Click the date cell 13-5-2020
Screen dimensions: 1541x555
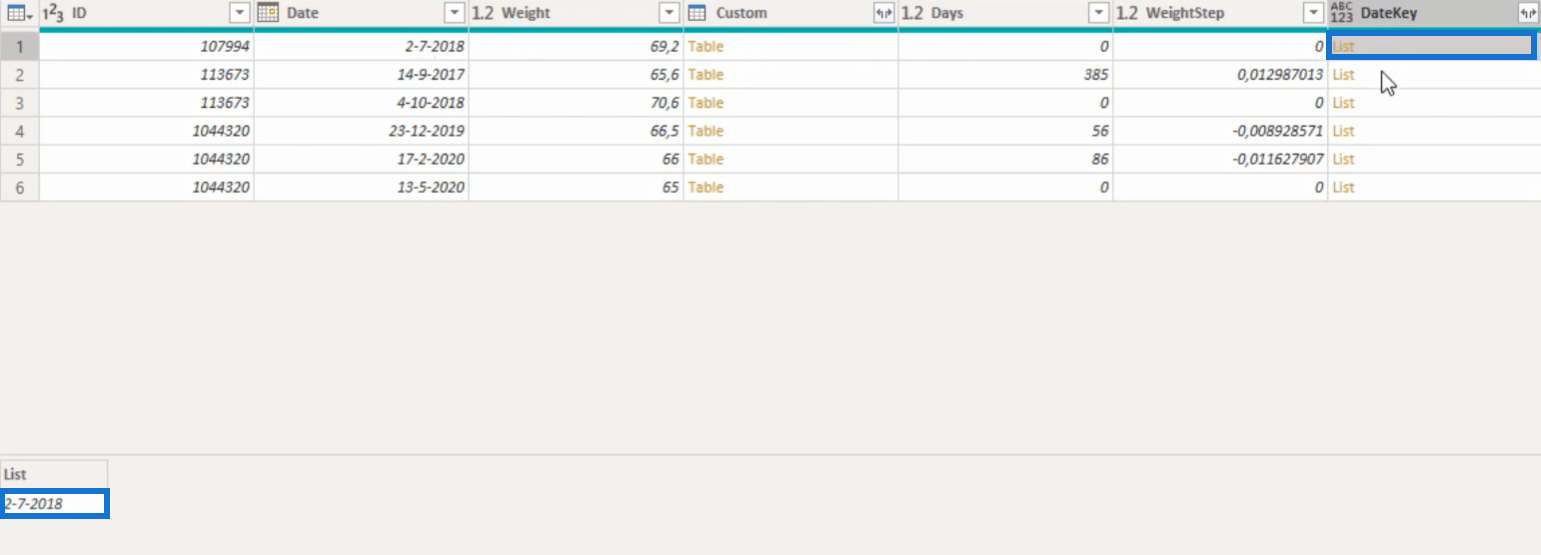click(x=362, y=187)
